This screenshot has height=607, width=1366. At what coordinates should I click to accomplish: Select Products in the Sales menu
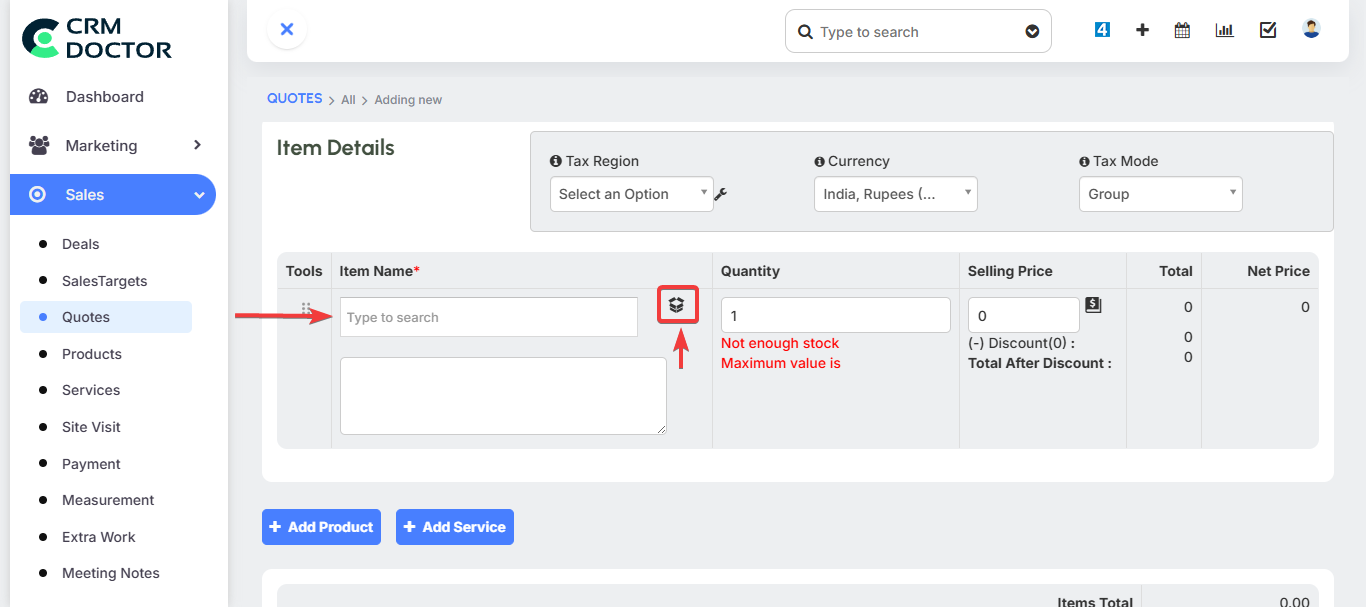point(92,353)
